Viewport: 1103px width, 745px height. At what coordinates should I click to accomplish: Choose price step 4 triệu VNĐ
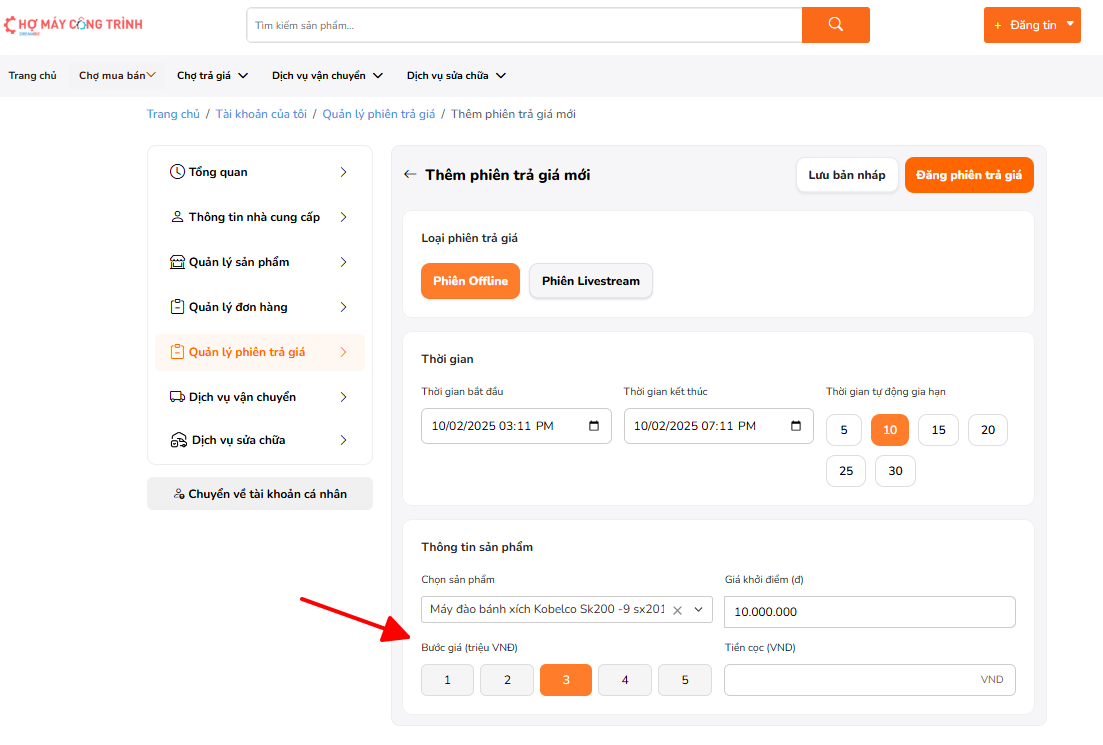pos(625,680)
